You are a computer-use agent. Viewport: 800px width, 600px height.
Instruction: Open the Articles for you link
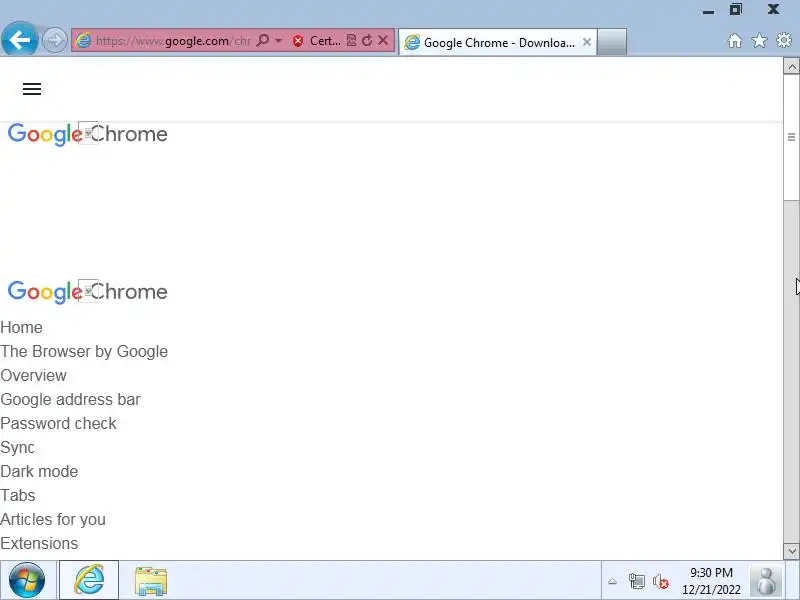(x=53, y=519)
